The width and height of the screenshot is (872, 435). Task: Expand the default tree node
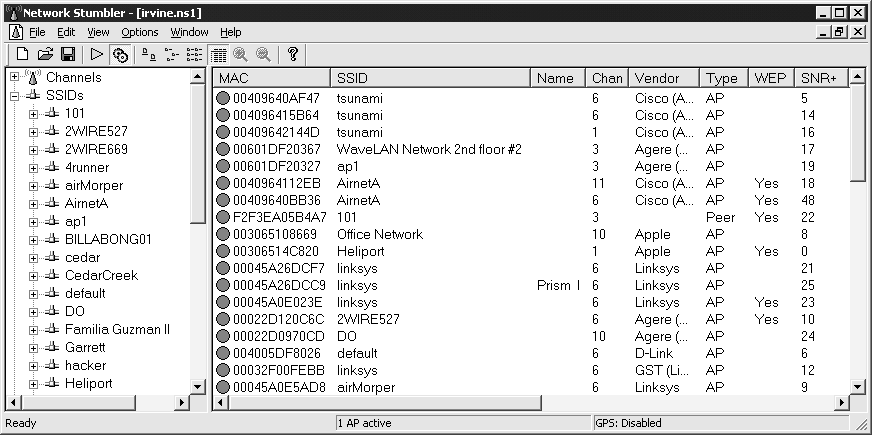[33, 294]
